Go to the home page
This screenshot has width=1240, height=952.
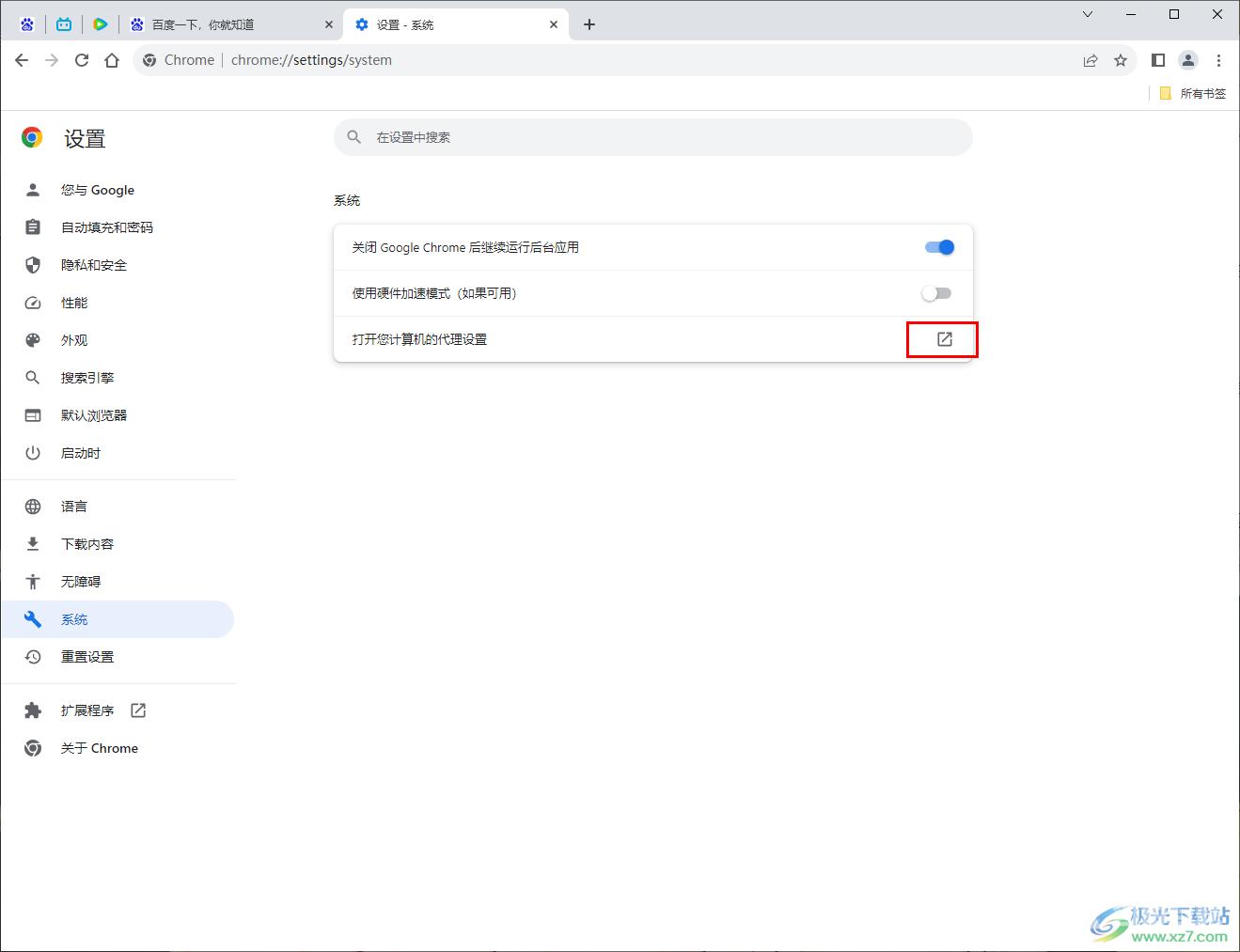coord(112,60)
